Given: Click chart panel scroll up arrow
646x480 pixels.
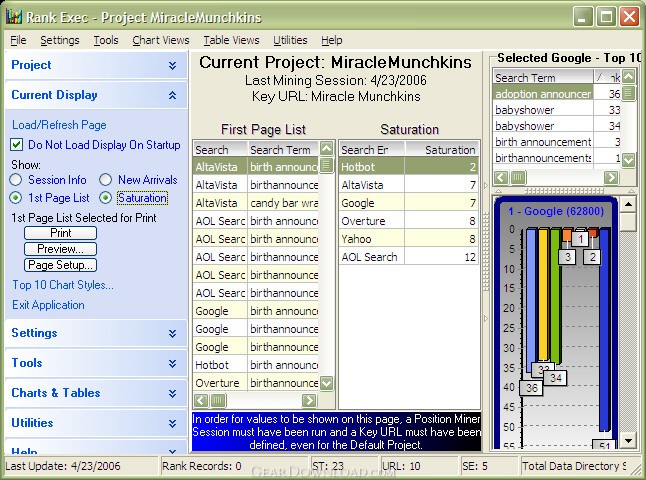Looking at the screenshot, I should pyautogui.click(x=628, y=204).
